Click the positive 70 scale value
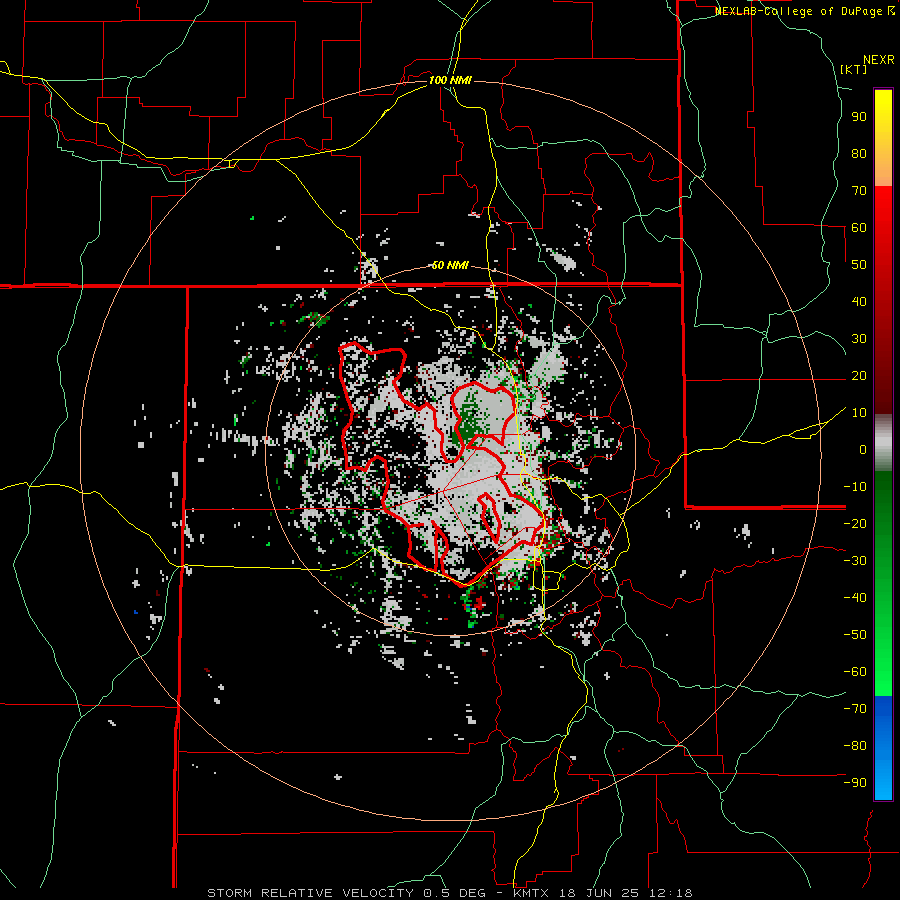This screenshot has height=900, width=900. (859, 191)
